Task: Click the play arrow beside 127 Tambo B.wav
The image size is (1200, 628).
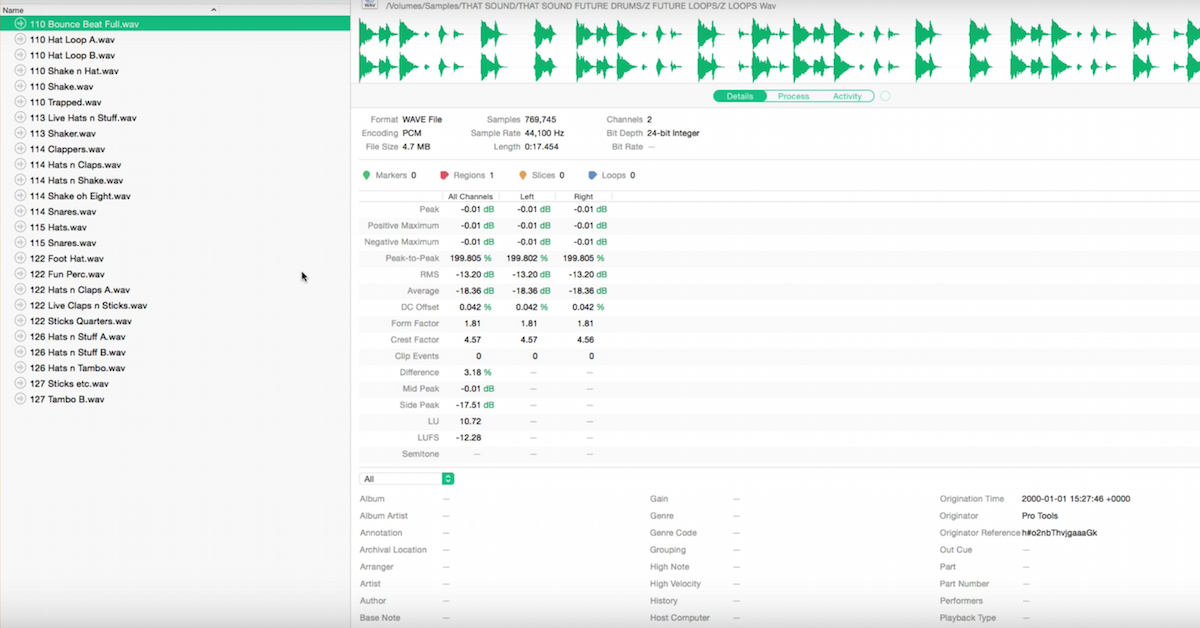Action: 22,398
